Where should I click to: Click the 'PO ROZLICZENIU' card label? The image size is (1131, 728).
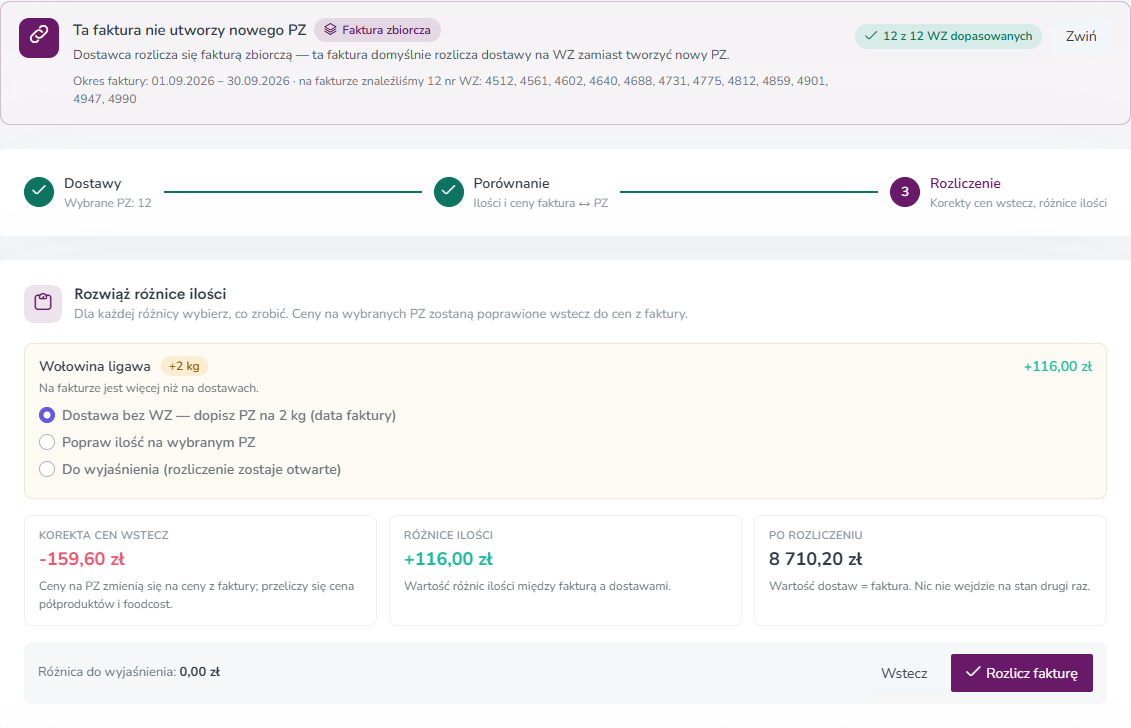816,535
